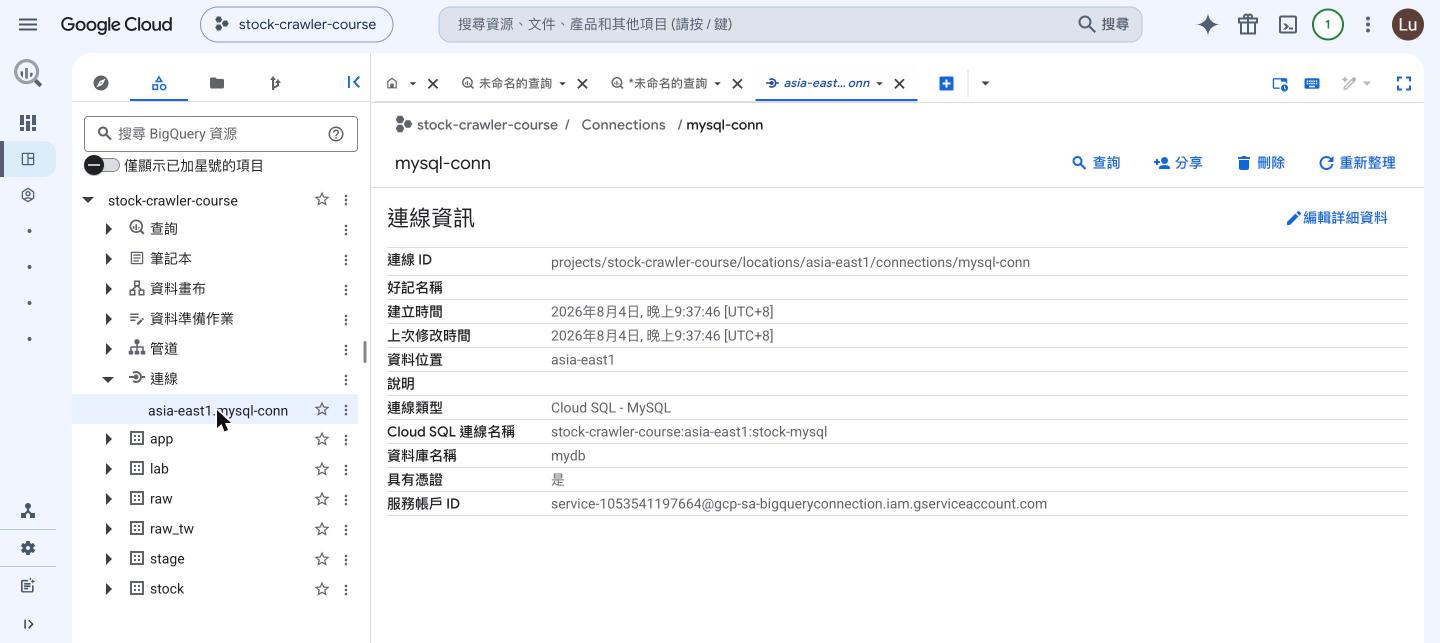Expand left navigation rail arrow
The height and width of the screenshot is (643, 1440).
click(28, 624)
